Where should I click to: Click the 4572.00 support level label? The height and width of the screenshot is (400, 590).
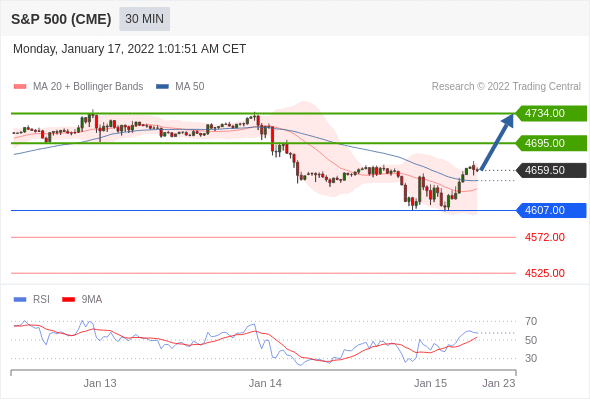coord(544,237)
